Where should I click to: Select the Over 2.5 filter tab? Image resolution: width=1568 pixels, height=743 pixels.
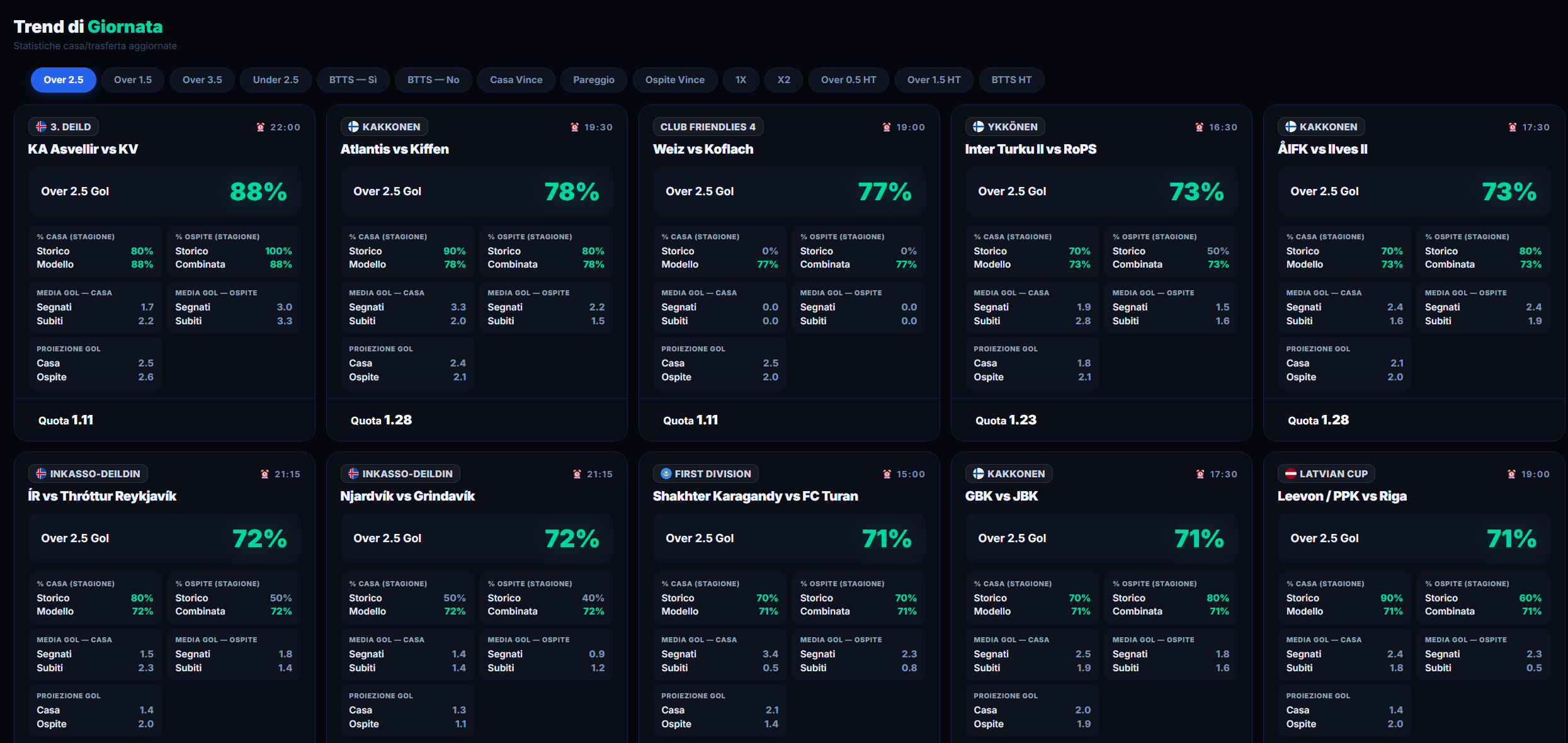(x=64, y=80)
